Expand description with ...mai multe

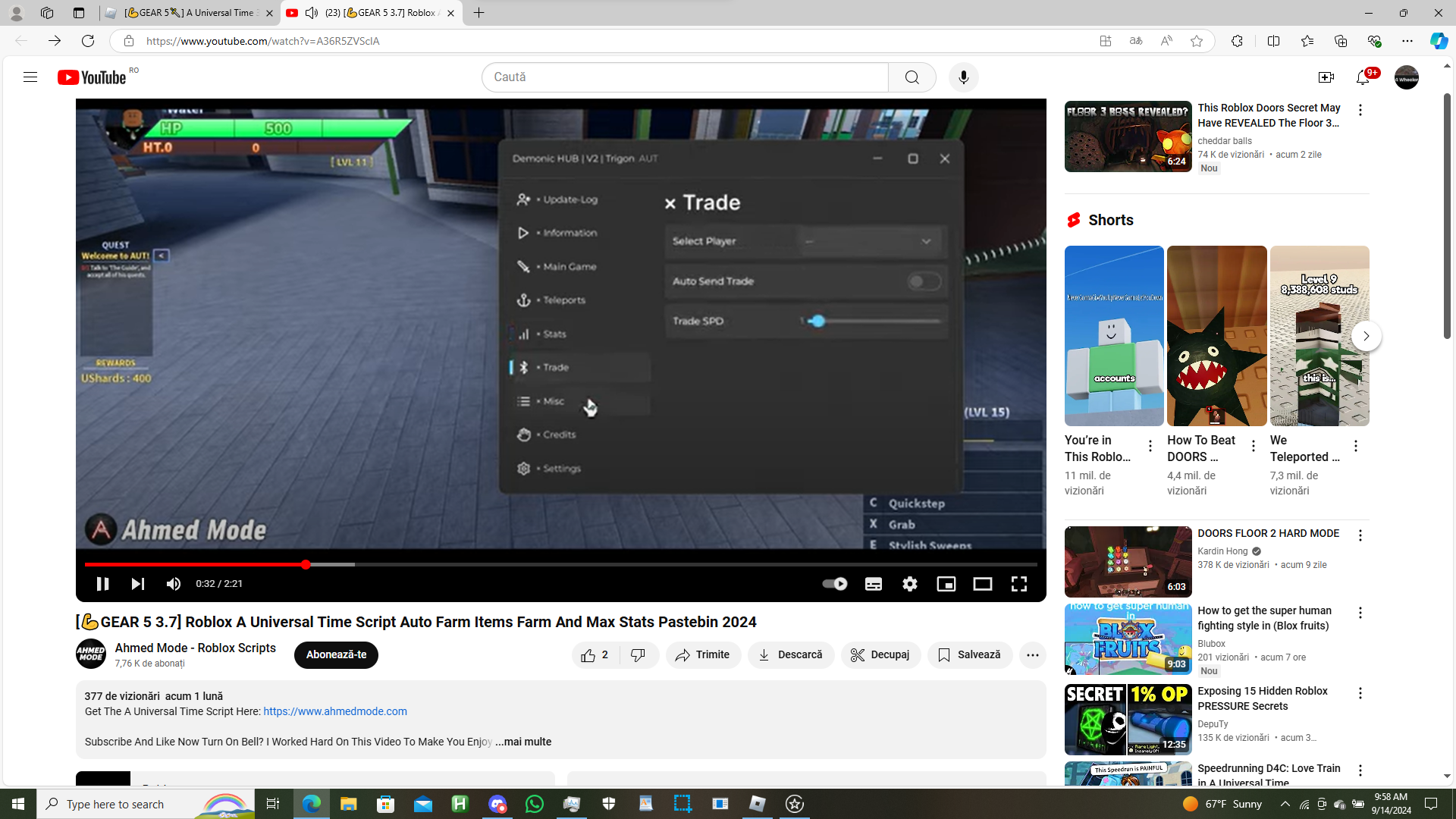point(523,742)
